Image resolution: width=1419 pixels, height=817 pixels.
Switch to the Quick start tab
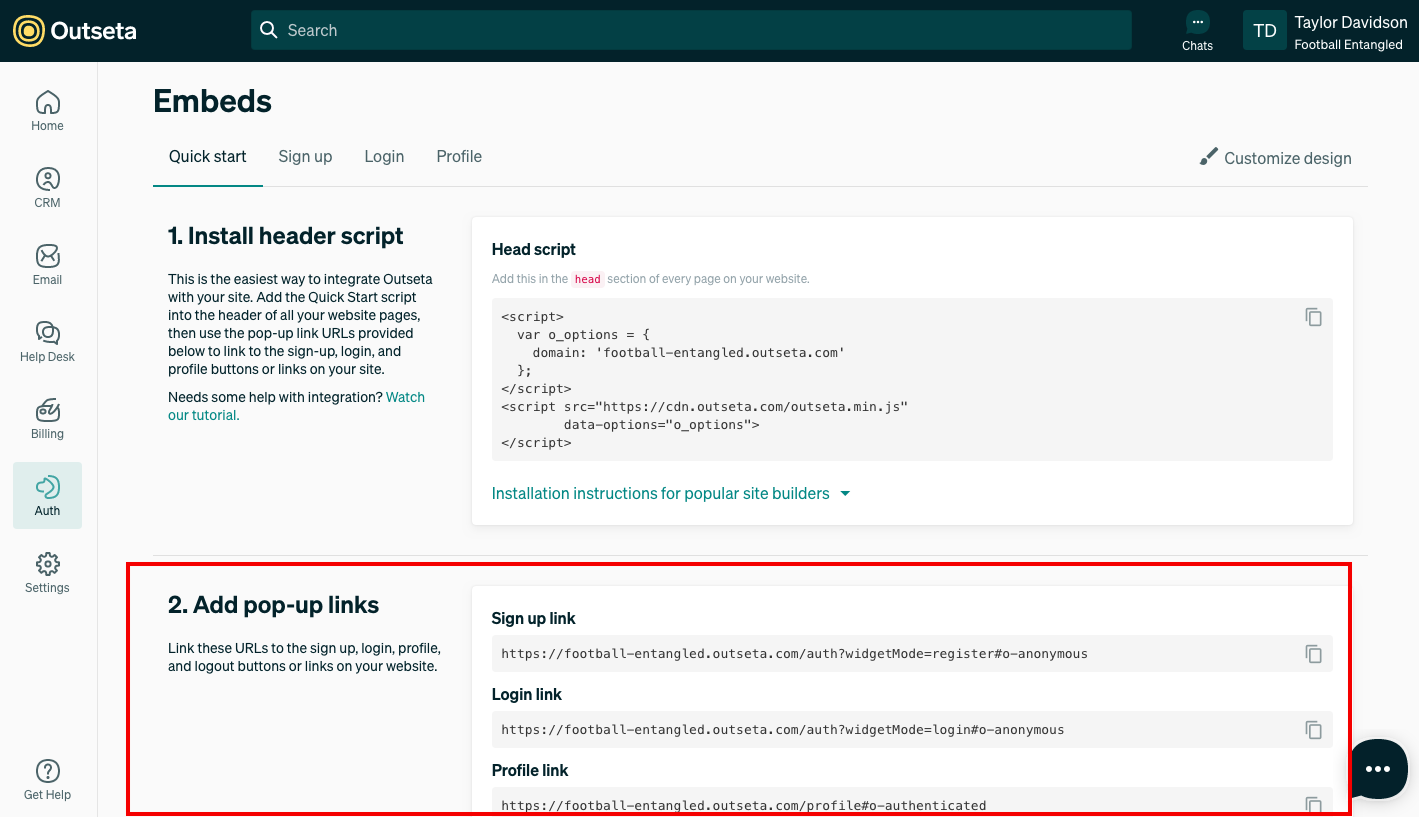(208, 156)
